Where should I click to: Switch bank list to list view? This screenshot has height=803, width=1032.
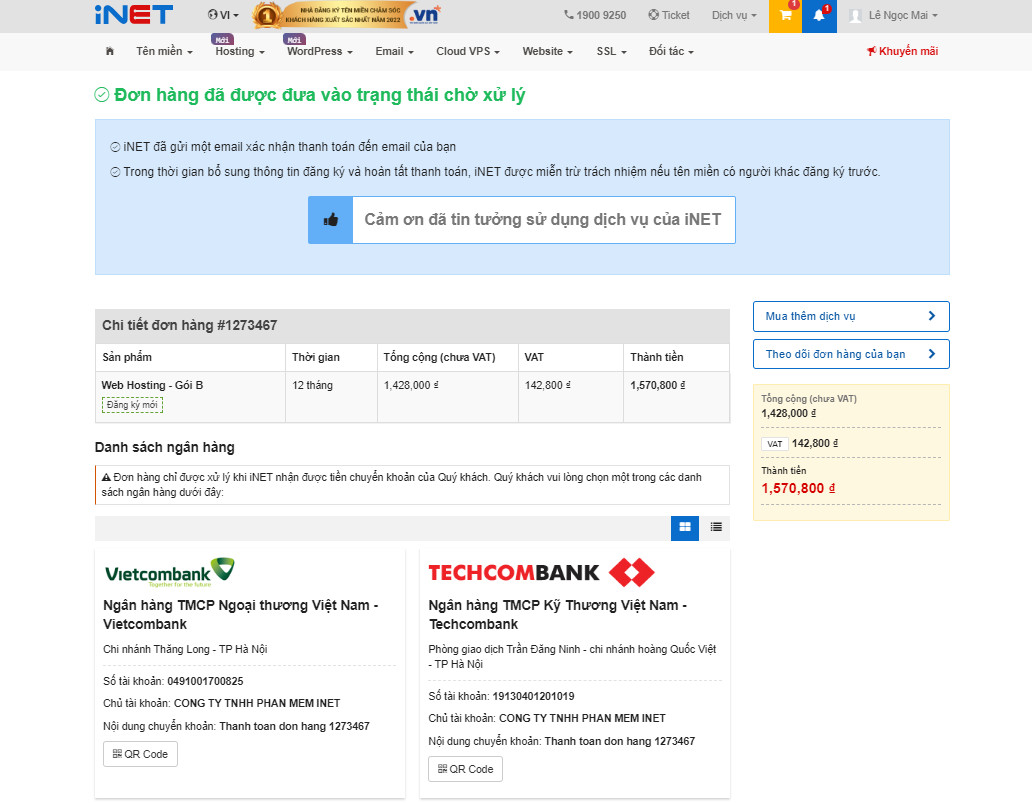pos(715,527)
